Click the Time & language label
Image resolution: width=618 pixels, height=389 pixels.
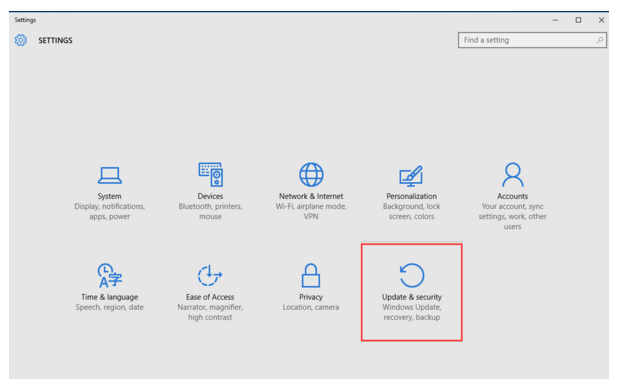point(110,297)
